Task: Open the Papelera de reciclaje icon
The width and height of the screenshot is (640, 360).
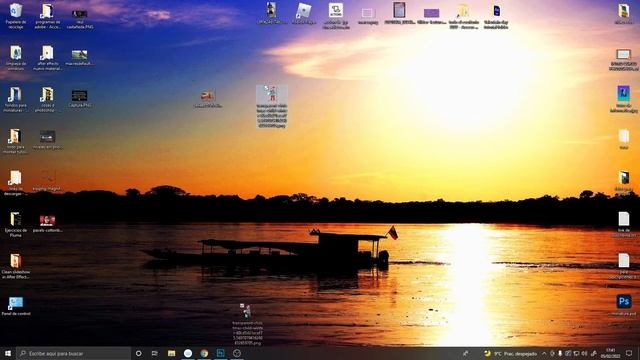Action: [x=16, y=16]
